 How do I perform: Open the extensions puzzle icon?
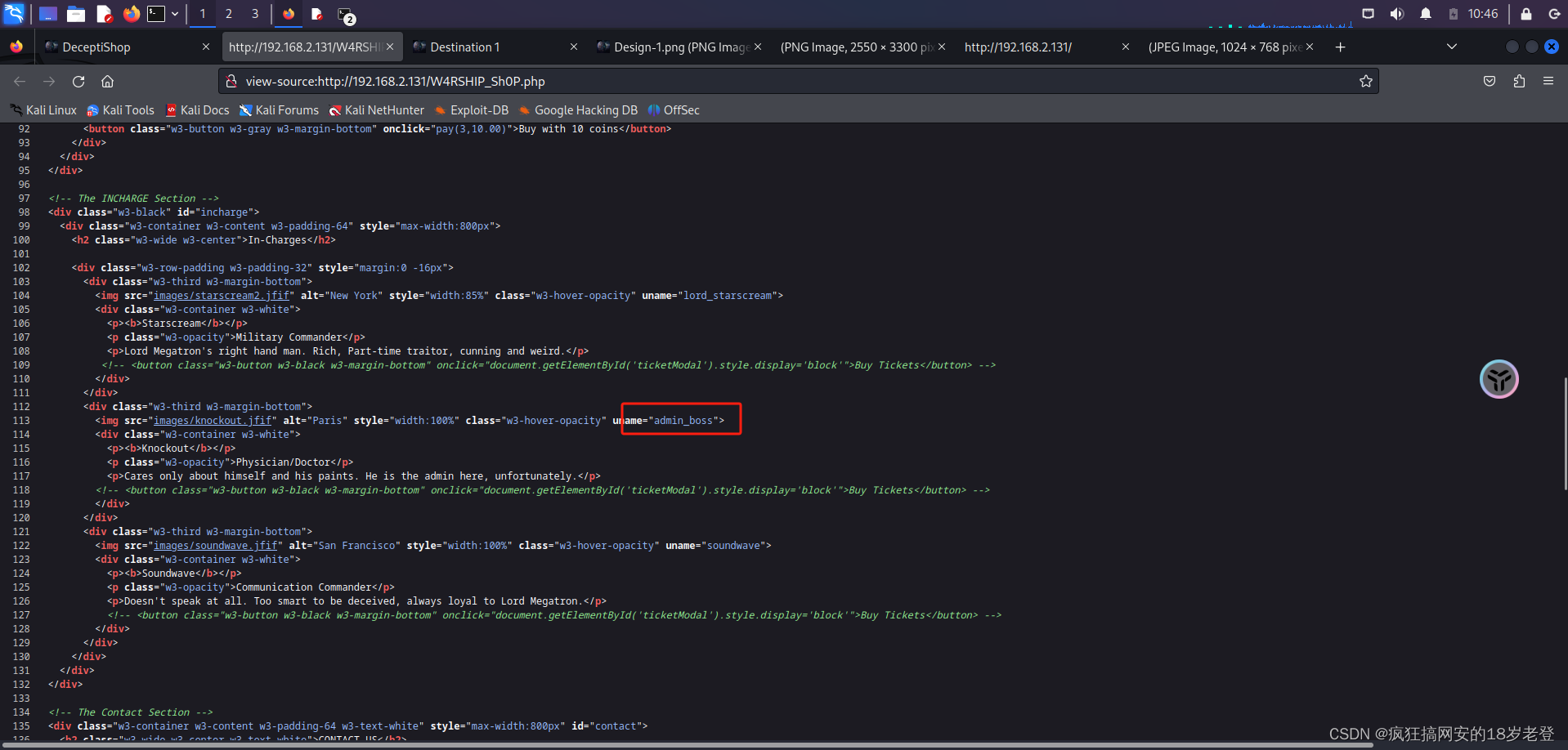point(1519,81)
